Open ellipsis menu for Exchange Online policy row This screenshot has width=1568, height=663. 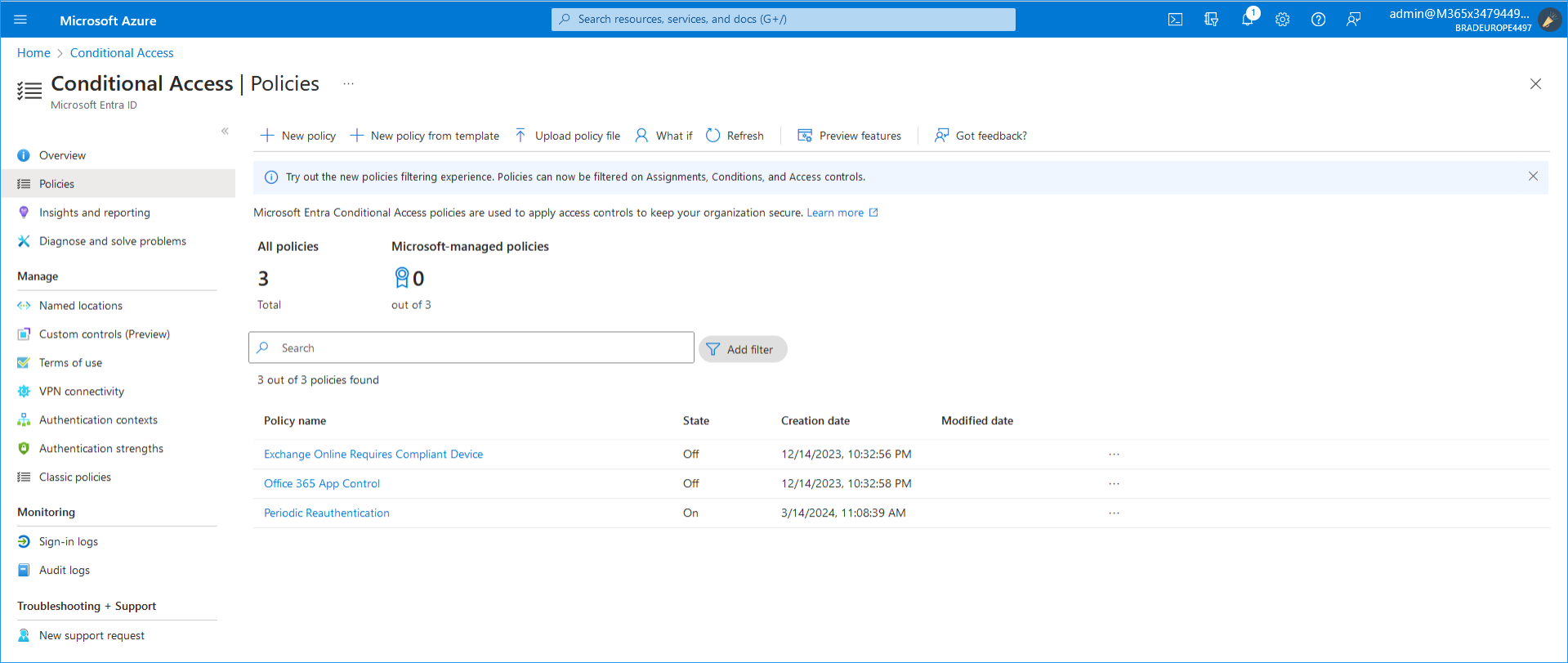point(1114,455)
